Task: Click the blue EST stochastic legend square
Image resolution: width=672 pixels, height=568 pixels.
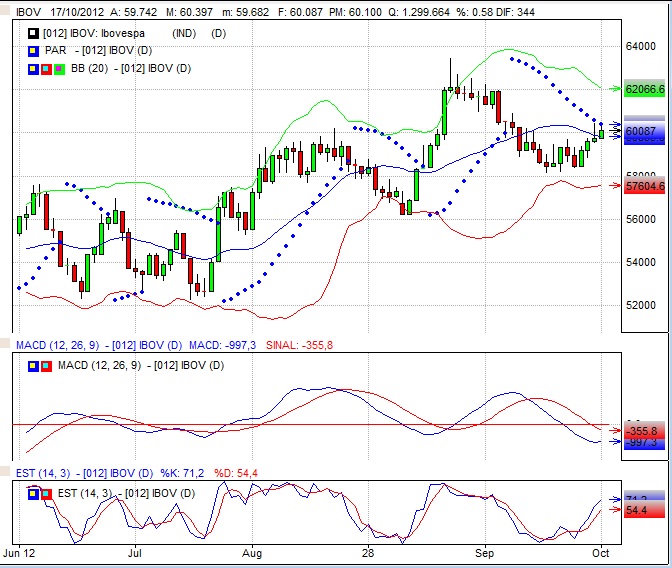Action: coord(34,493)
